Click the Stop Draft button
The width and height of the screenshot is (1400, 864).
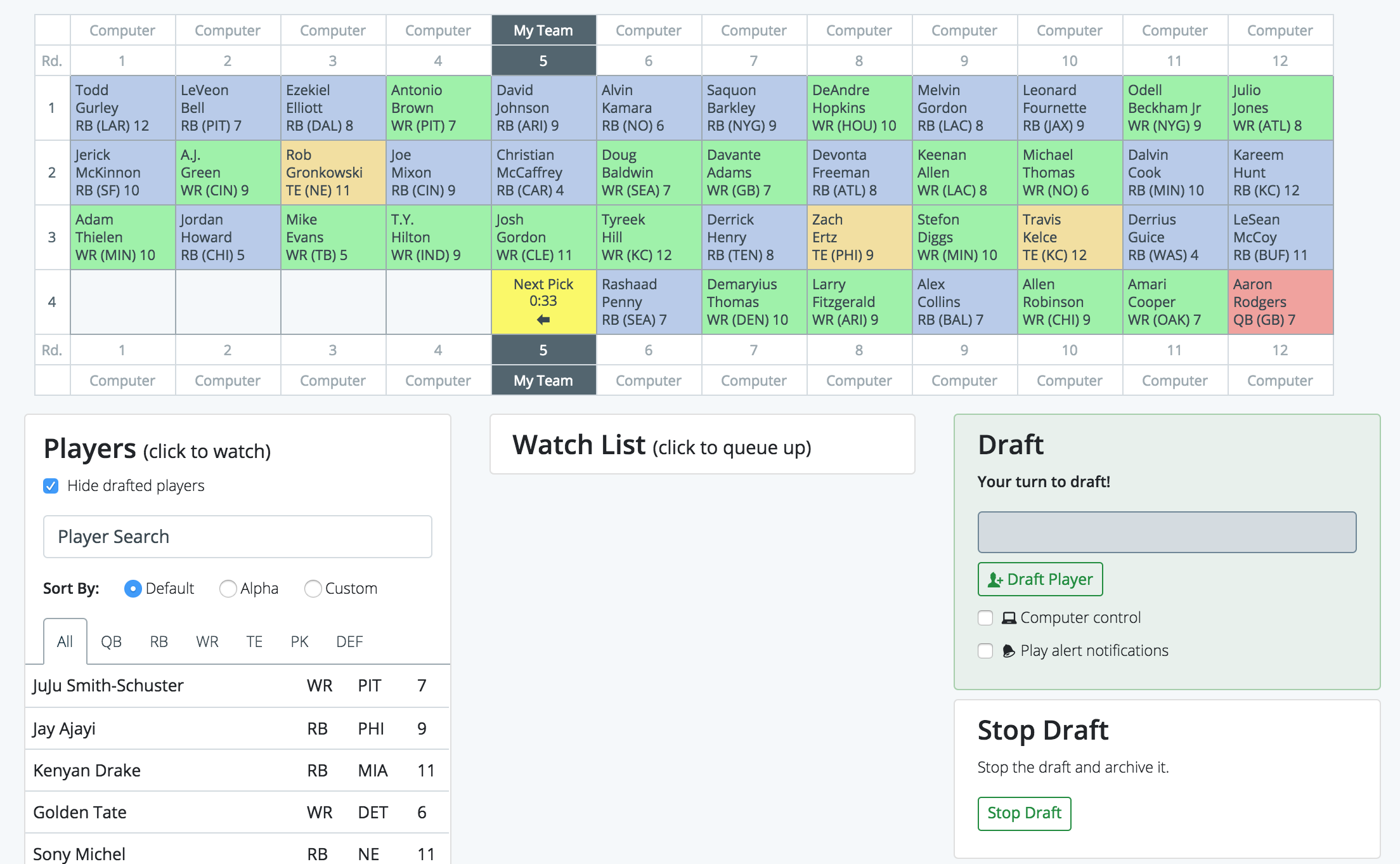click(1024, 813)
